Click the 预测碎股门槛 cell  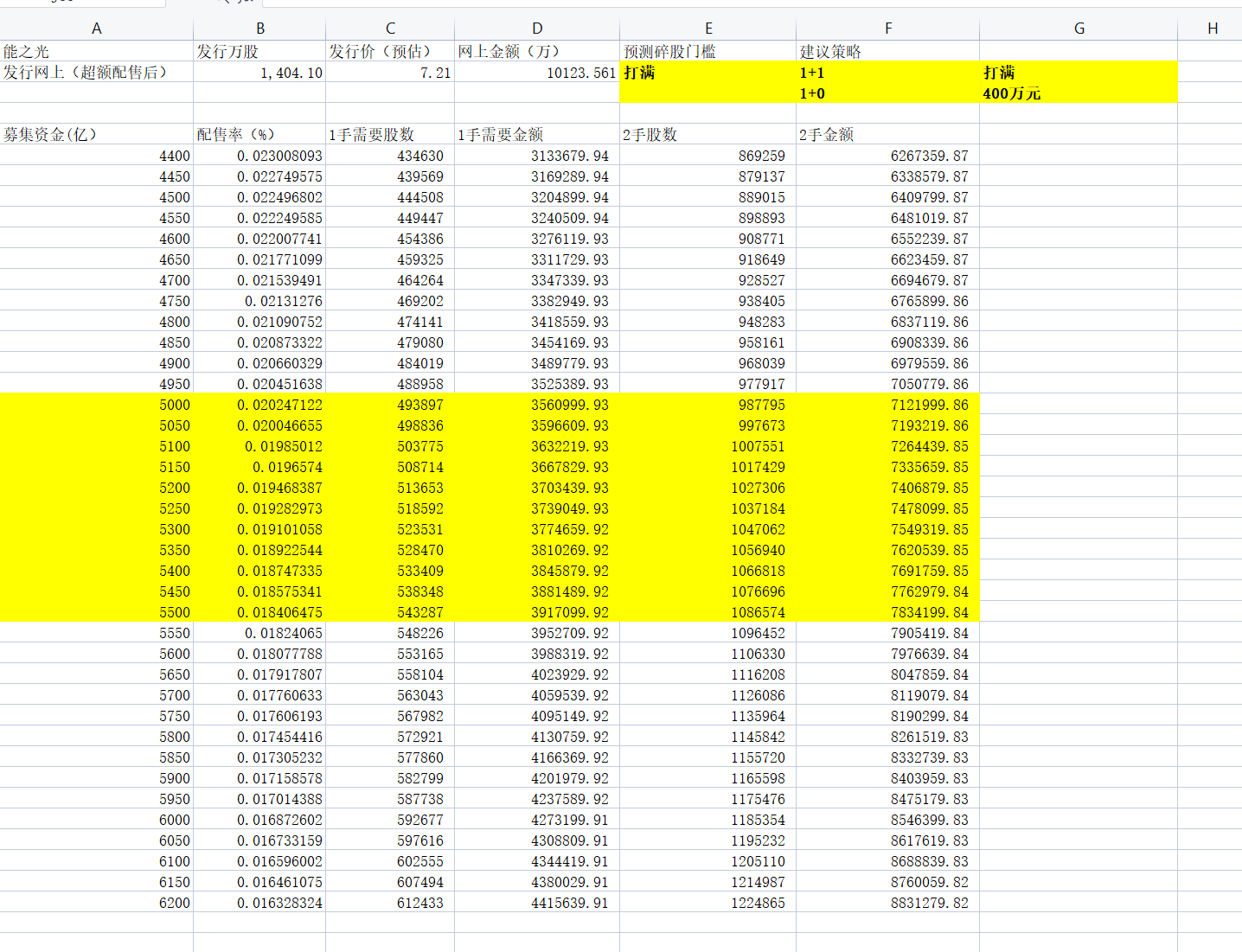pos(707,51)
